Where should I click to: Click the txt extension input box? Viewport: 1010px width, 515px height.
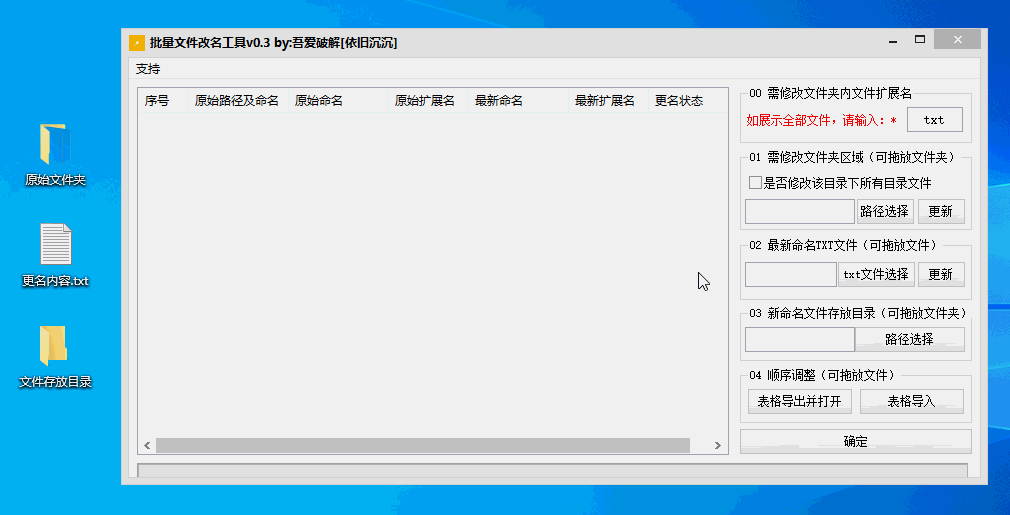[x=935, y=120]
